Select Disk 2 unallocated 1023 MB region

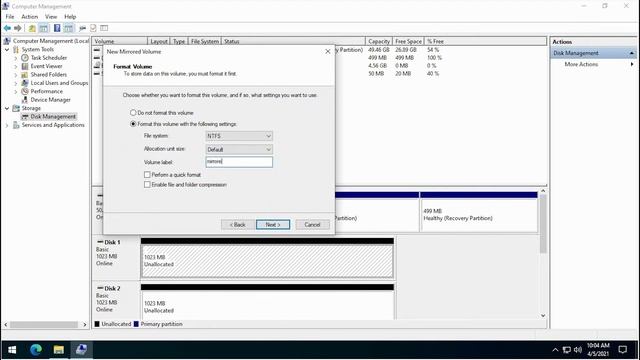tap(267, 305)
